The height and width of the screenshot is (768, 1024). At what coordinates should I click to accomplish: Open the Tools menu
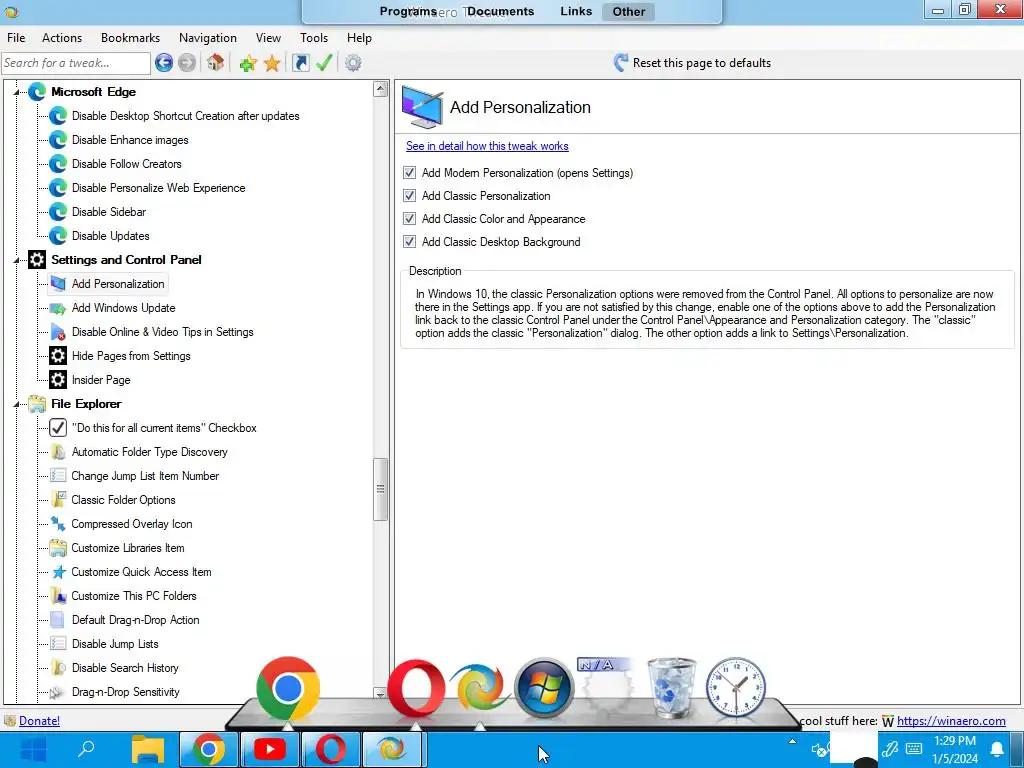click(x=314, y=38)
